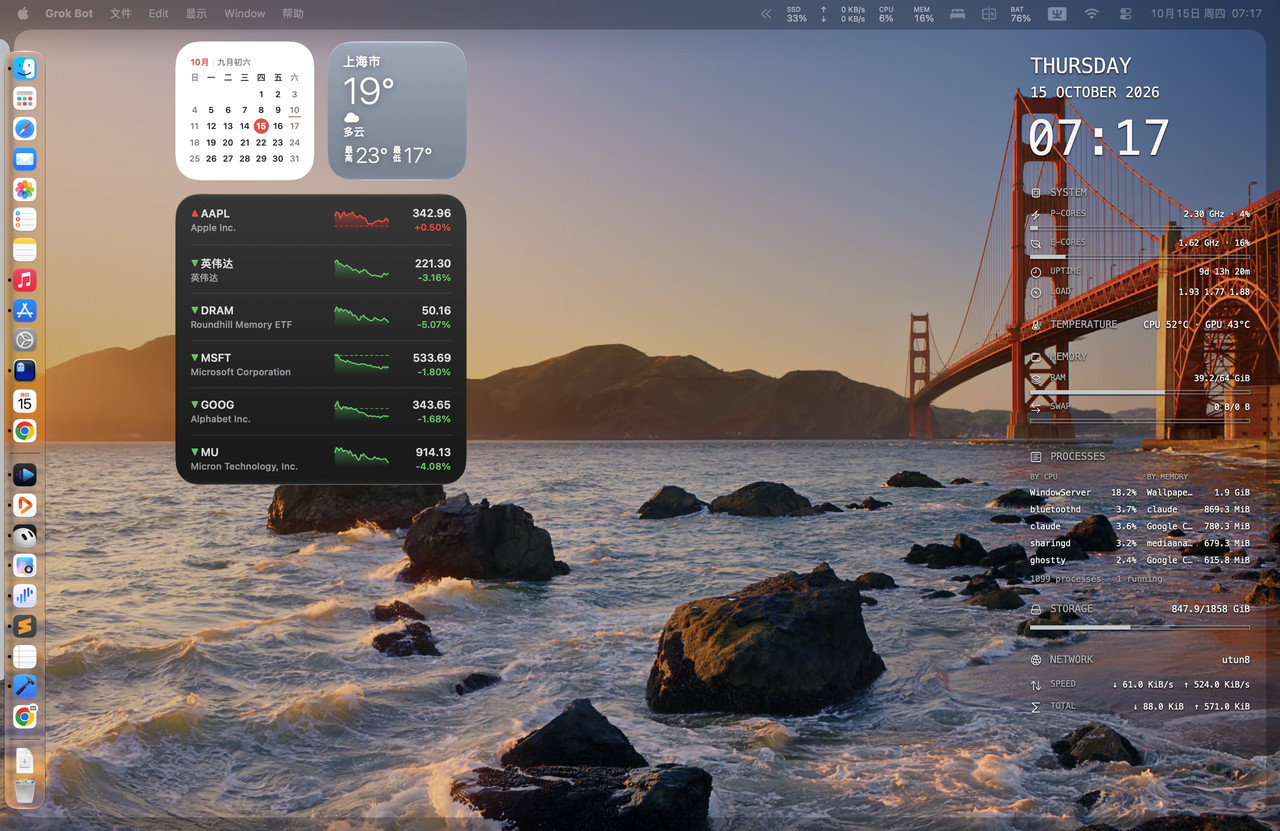Open Xcode hammer icon in the Dock

click(25, 686)
